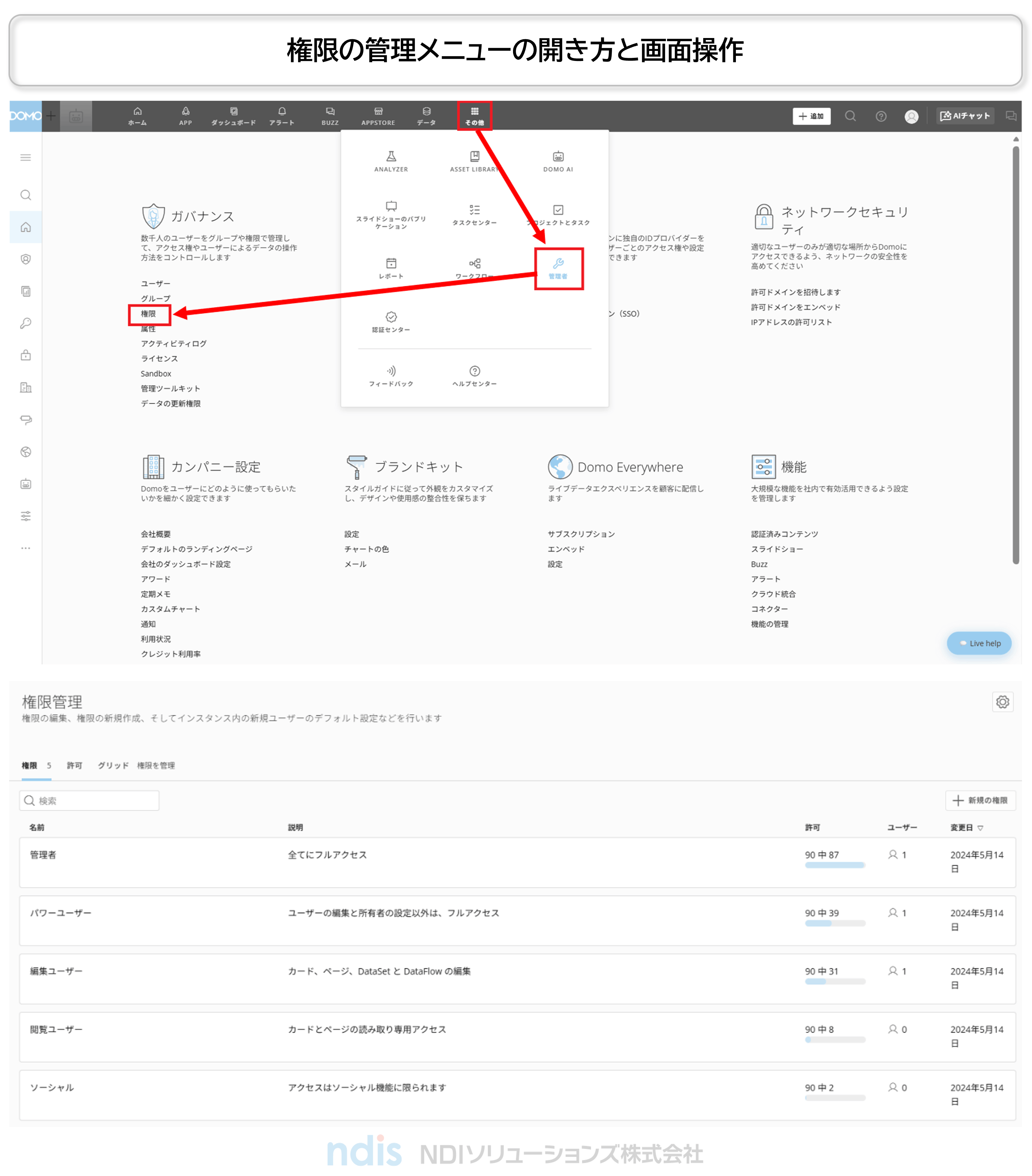Click the 追加 button in the top bar
Image resolution: width=1032 pixels, height=1176 pixels.
click(811, 116)
